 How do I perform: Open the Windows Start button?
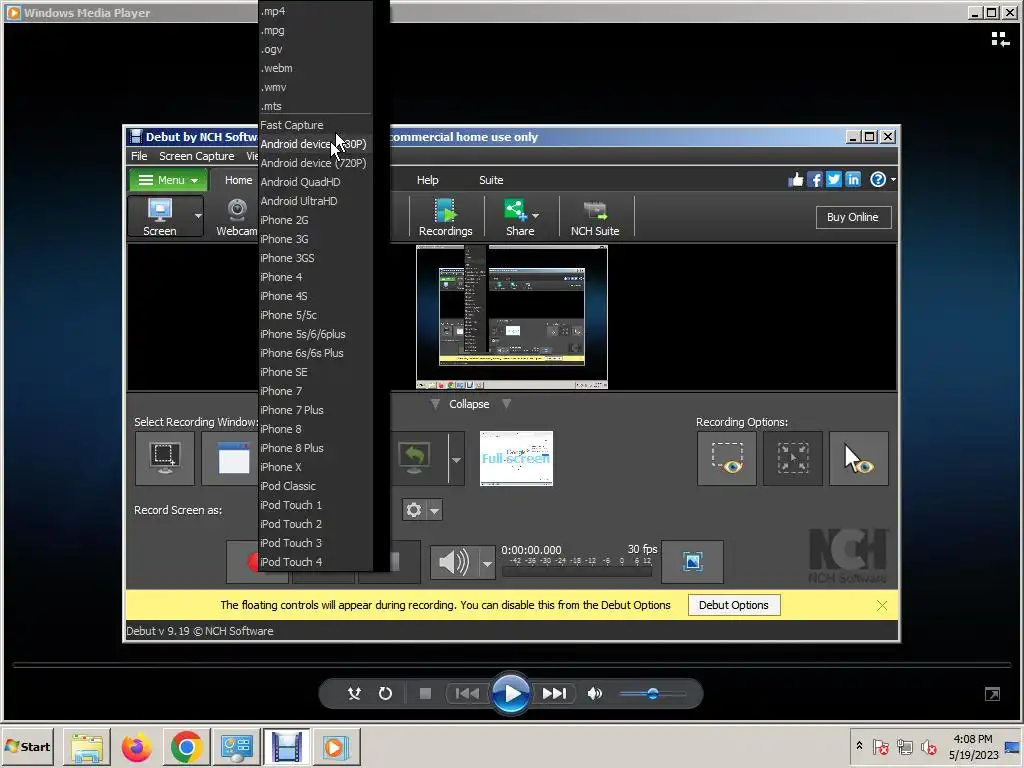click(x=27, y=746)
